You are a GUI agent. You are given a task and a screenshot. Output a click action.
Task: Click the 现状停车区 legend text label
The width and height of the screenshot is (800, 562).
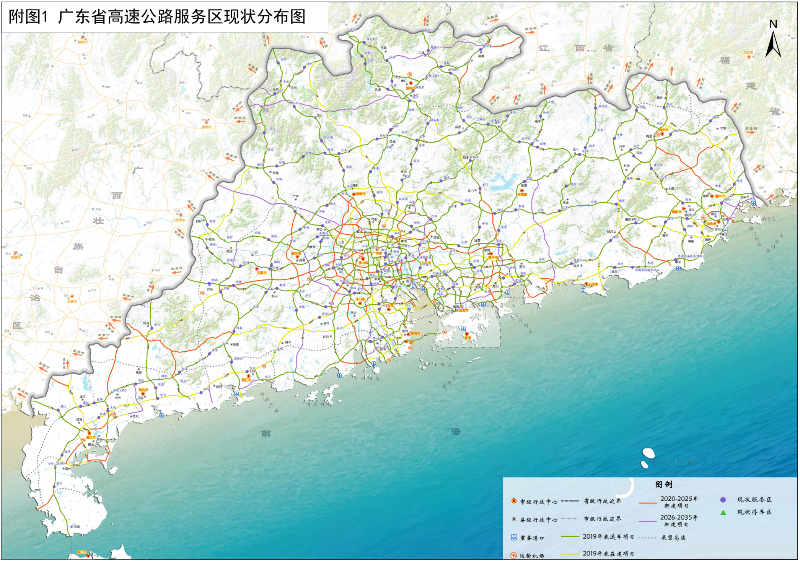[755, 513]
